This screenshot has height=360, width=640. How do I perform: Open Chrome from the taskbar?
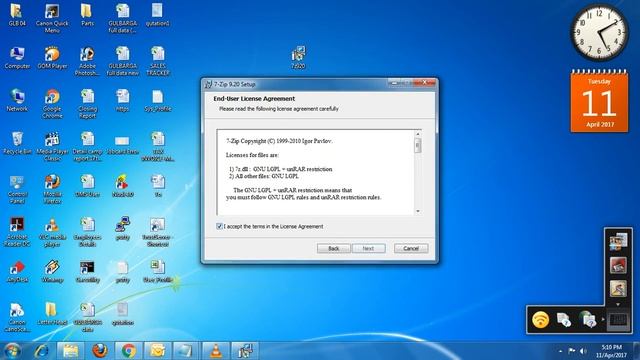tap(129, 351)
